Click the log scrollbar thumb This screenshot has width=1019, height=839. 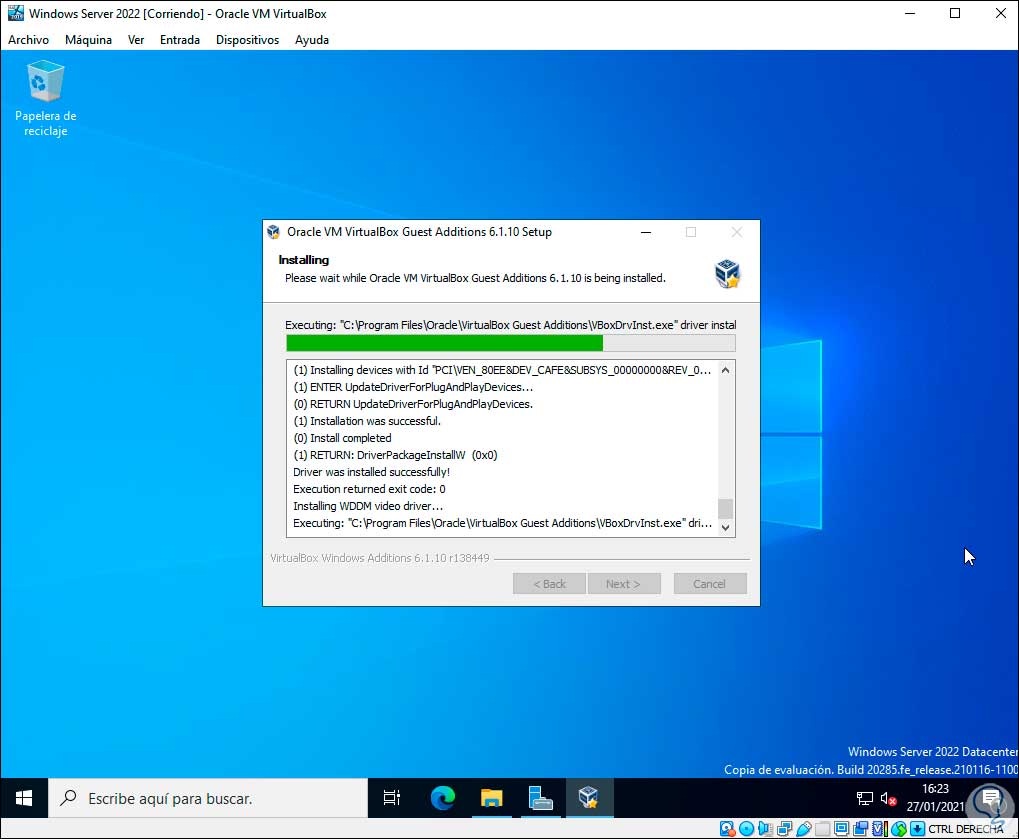tap(726, 508)
